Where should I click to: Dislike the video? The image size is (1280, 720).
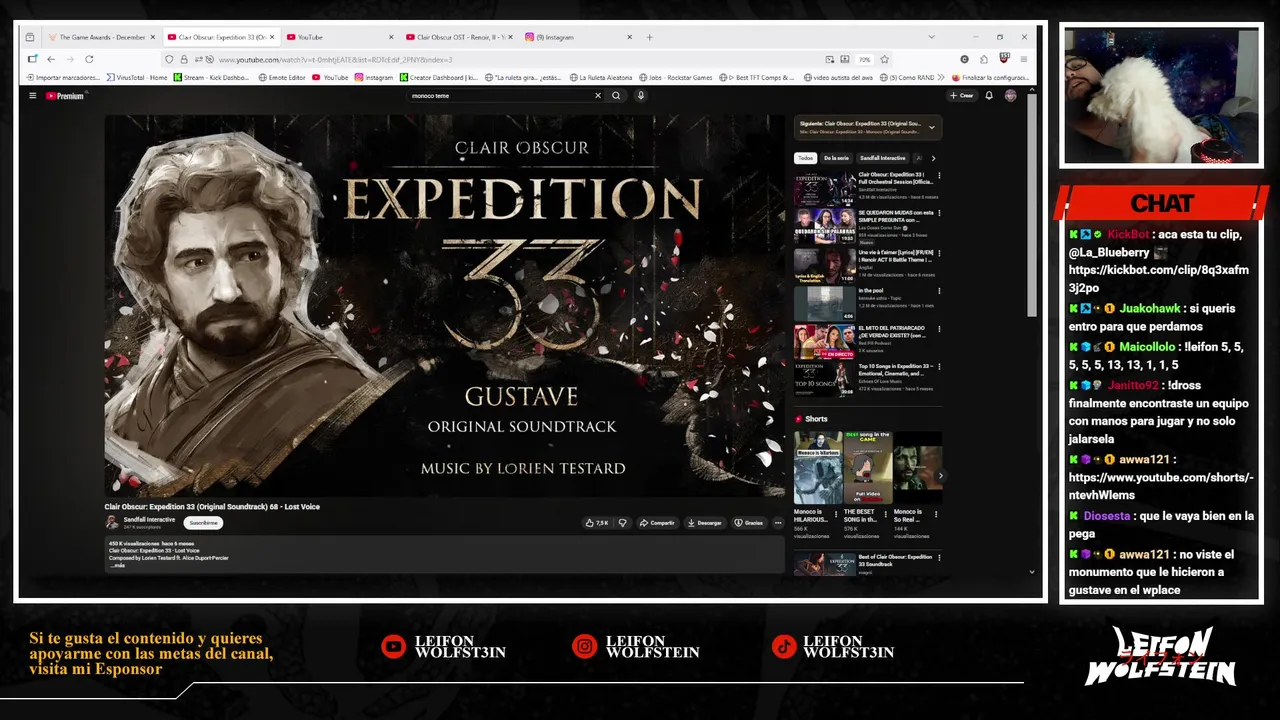tap(622, 523)
